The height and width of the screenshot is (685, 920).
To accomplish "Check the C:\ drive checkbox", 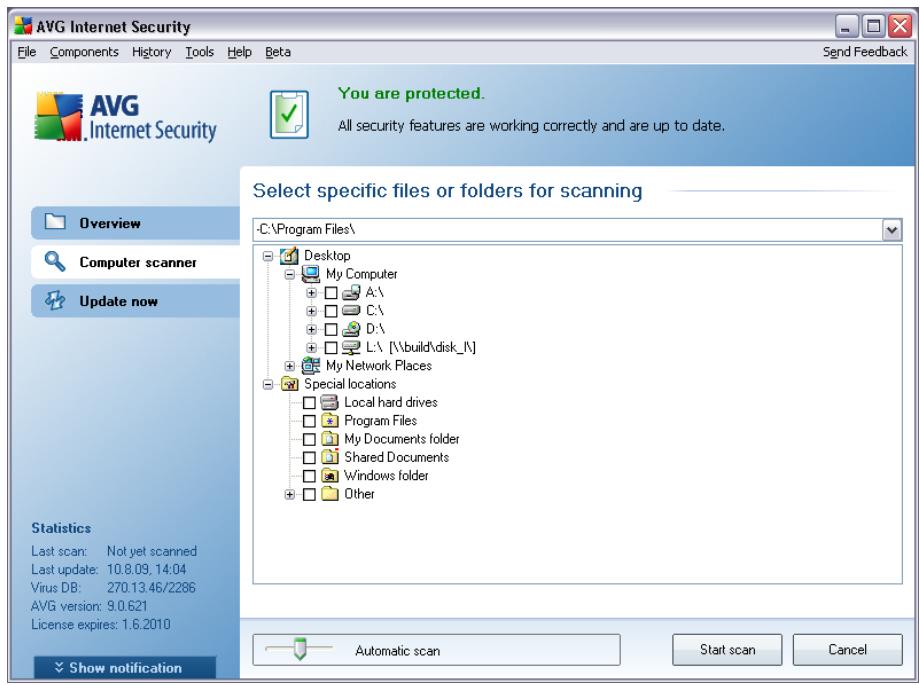I will pos(331,311).
